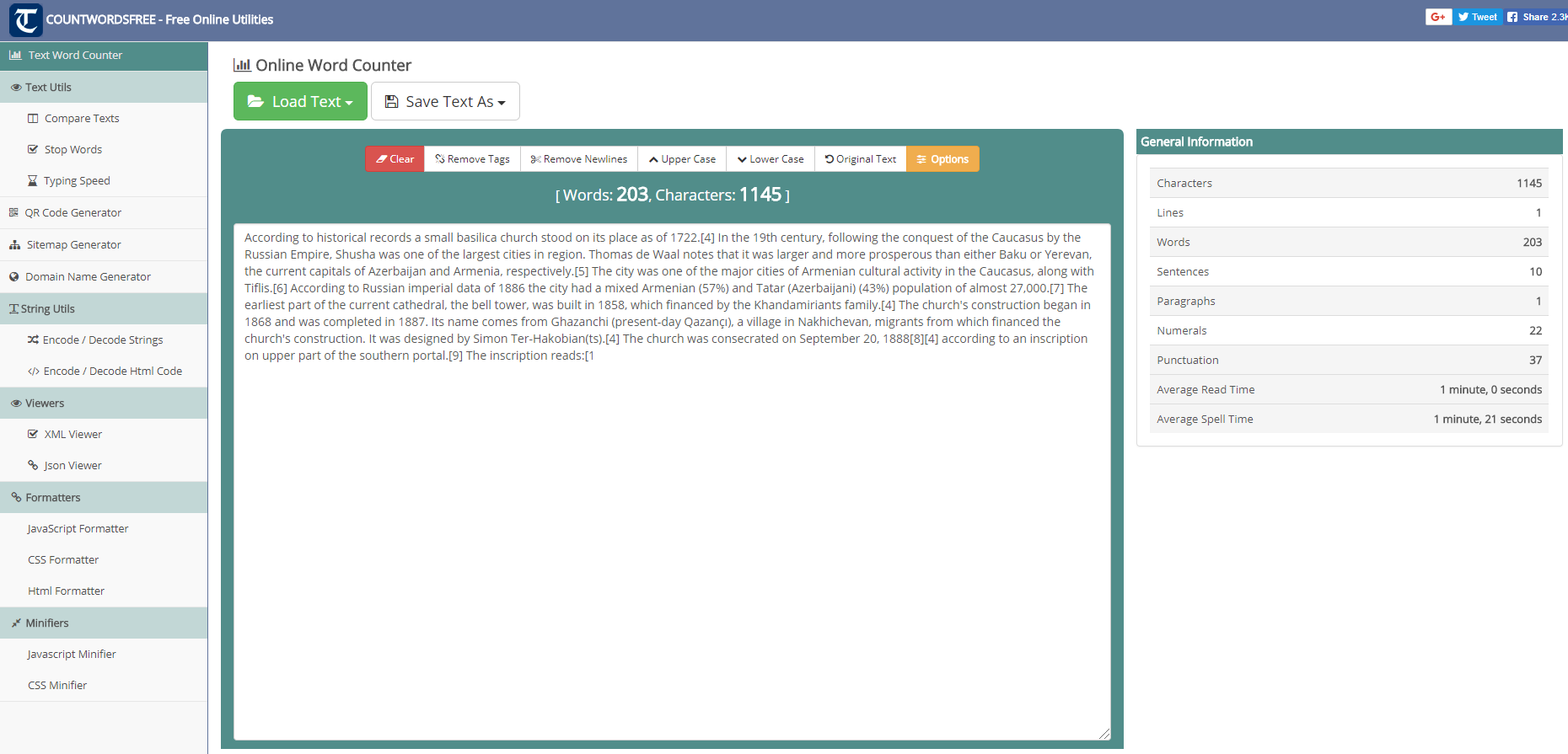This screenshot has width=1568, height=754.
Task: Click the bar chart icon beside Text Word Counter
Action: tap(15, 56)
